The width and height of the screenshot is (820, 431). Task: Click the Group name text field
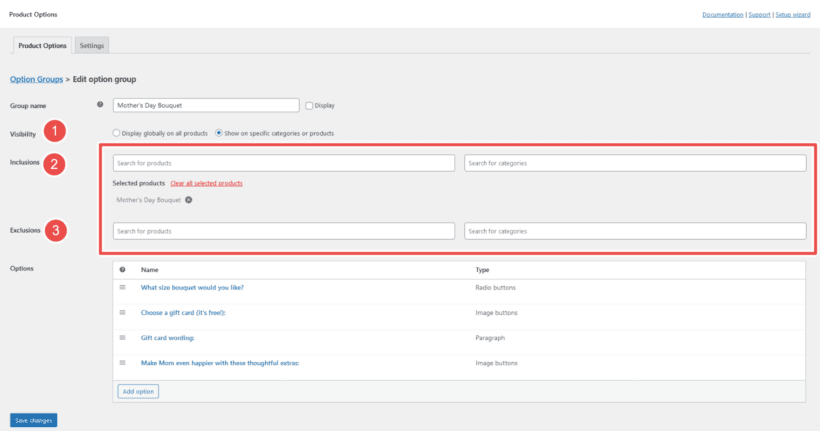click(206, 105)
